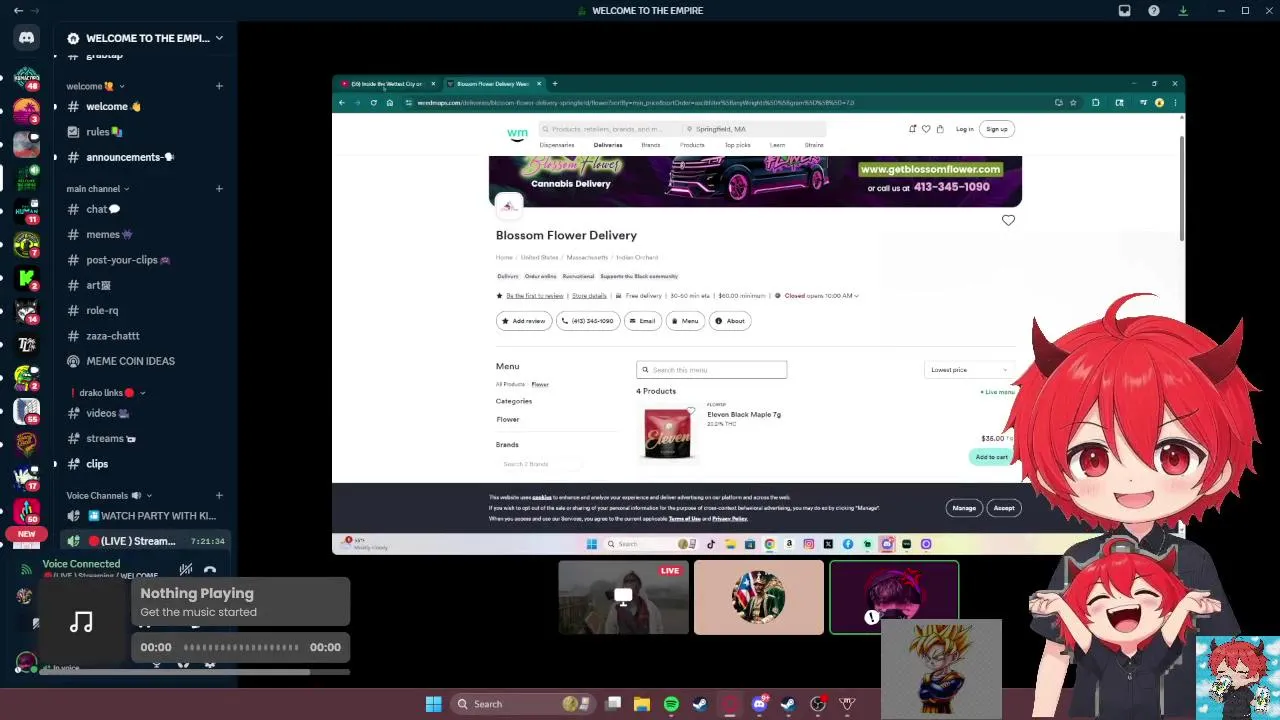Toggle noise suppression in Voice Connected panel
Image resolution: width=1280 pixels, height=720 pixels.
tap(185, 571)
